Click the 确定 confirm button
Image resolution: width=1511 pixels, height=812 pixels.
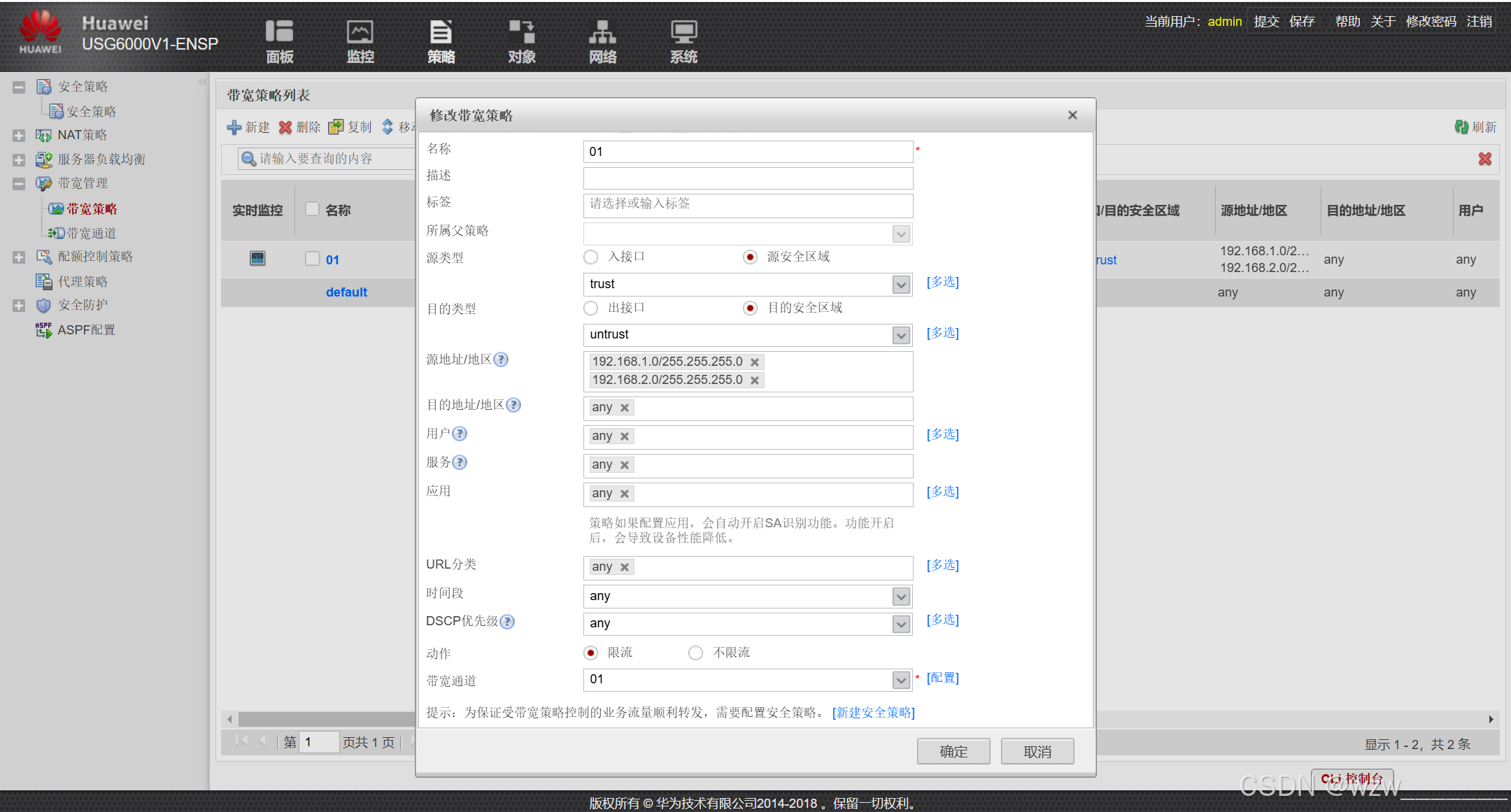[x=953, y=751]
